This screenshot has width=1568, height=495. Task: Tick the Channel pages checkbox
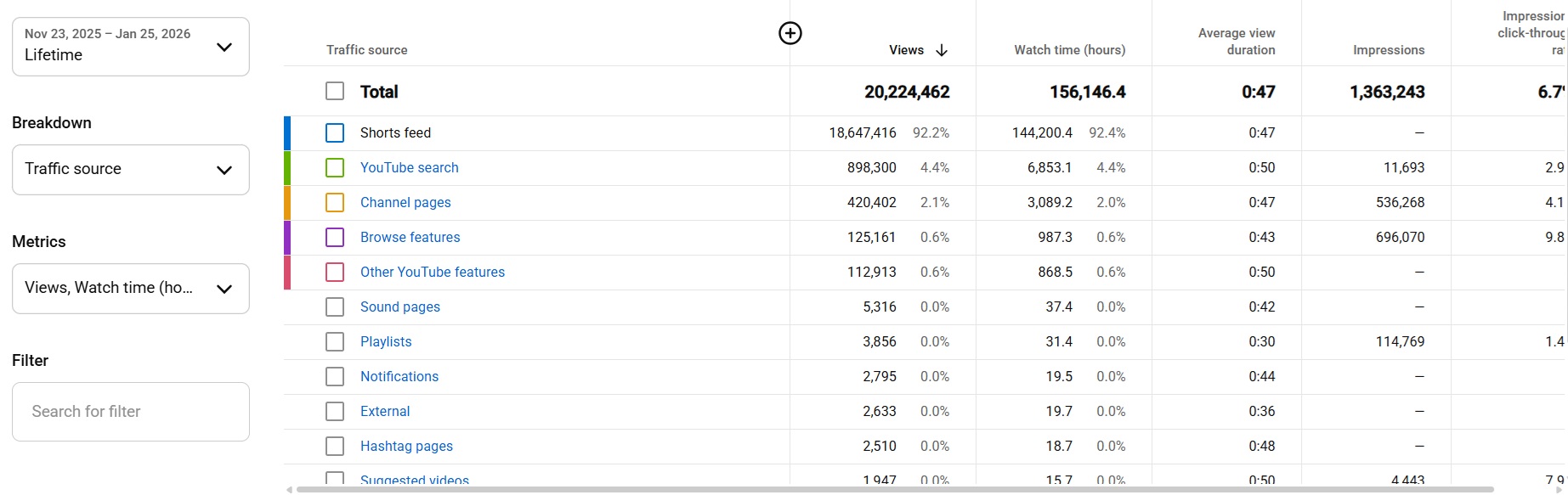pyautogui.click(x=335, y=203)
